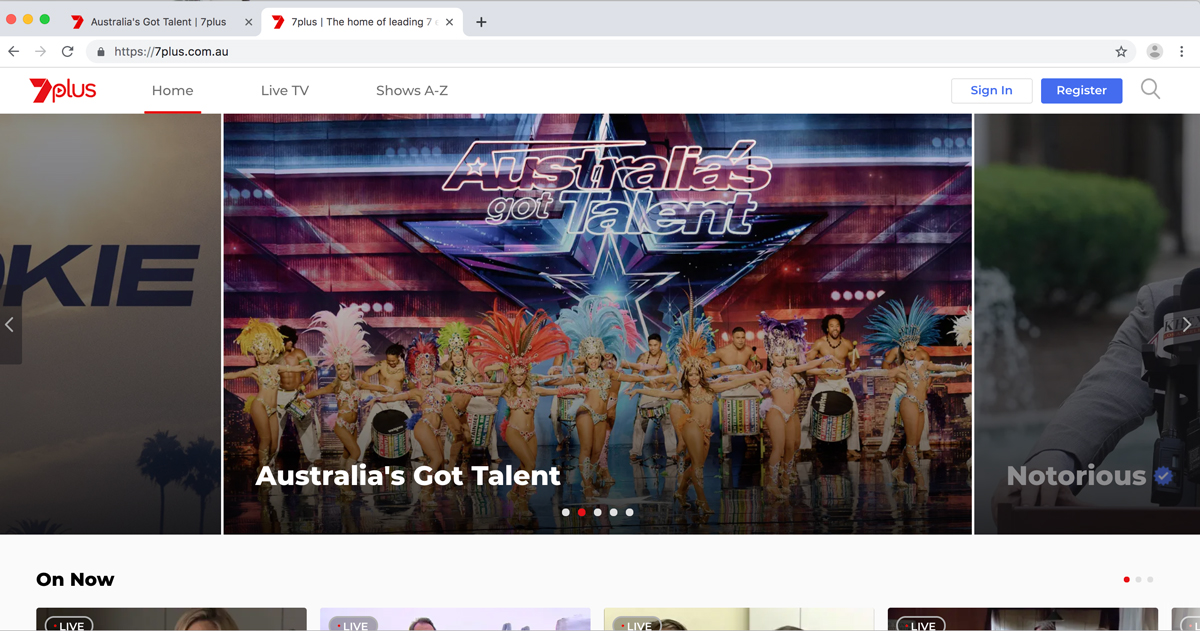Click the 7plus logo
This screenshot has height=631, width=1200.
coord(63,90)
